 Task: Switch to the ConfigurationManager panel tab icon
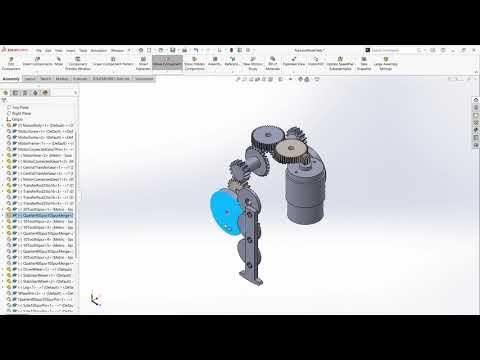[25, 93]
